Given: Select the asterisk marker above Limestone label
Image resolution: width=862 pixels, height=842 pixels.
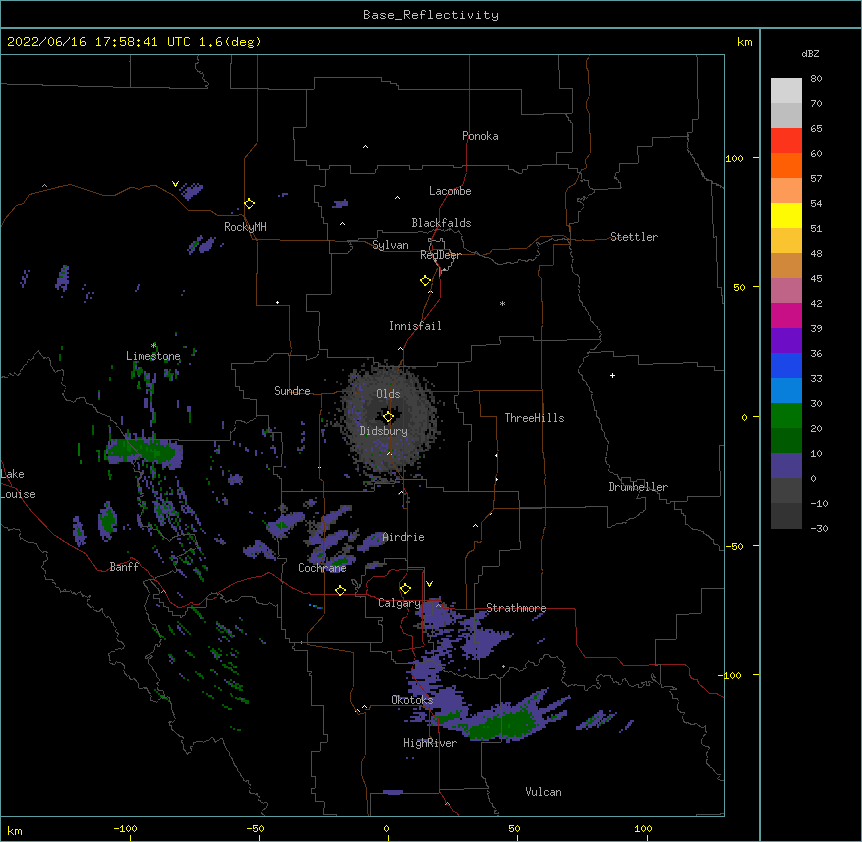Looking at the screenshot, I should [x=153, y=346].
